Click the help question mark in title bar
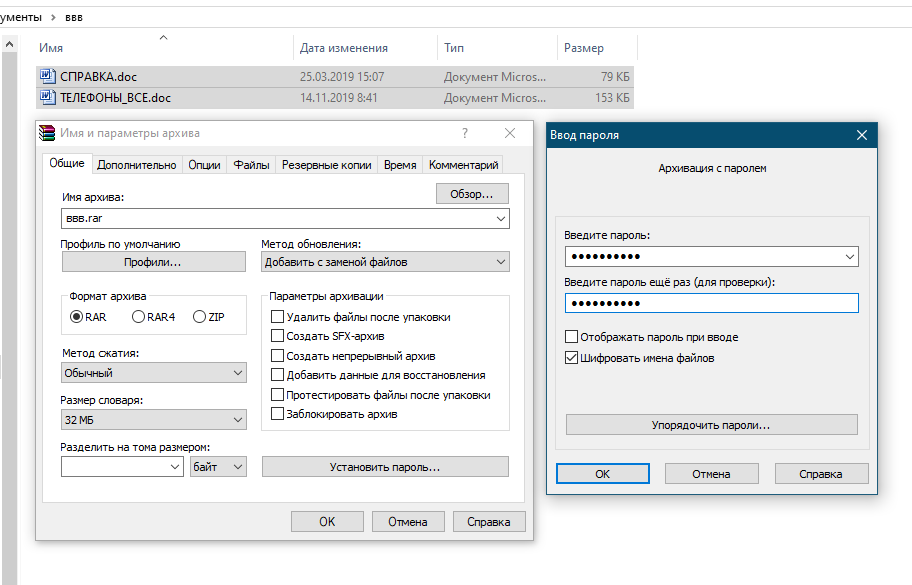Screen dimensions: 912x585 coord(465,133)
